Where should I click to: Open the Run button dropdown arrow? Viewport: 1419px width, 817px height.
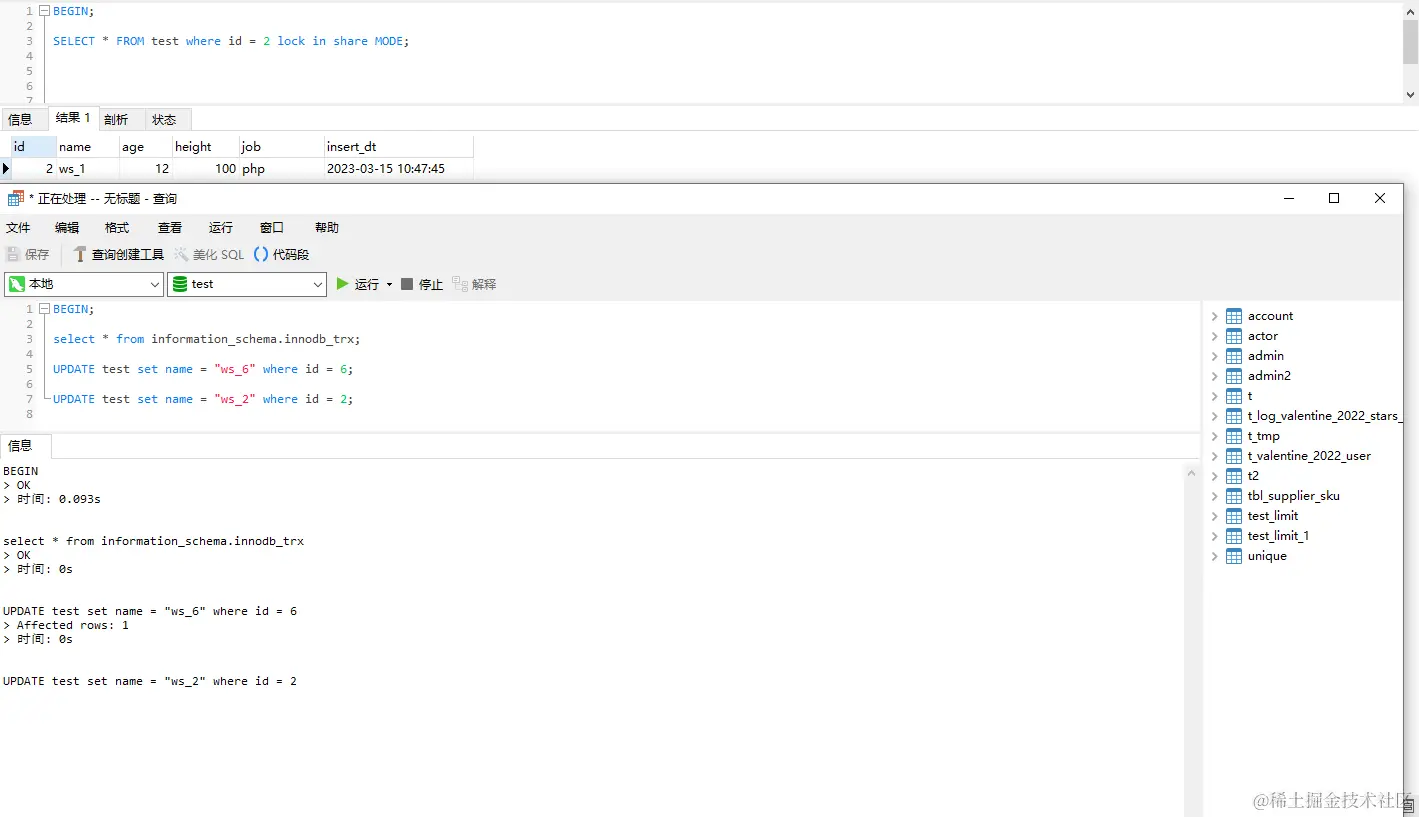389,285
